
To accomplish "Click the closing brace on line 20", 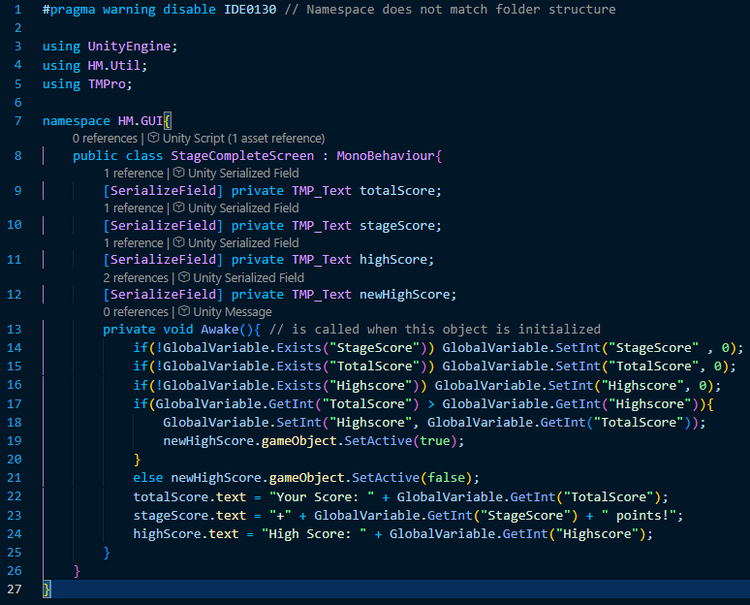I will (137, 460).
